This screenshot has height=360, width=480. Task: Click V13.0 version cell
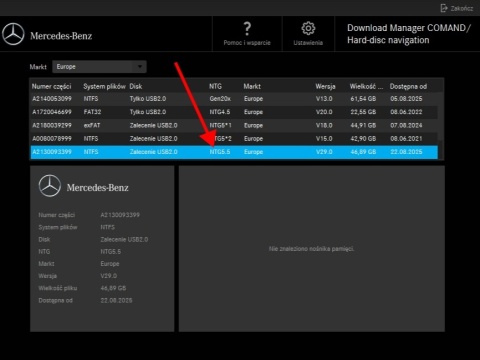tap(324, 99)
